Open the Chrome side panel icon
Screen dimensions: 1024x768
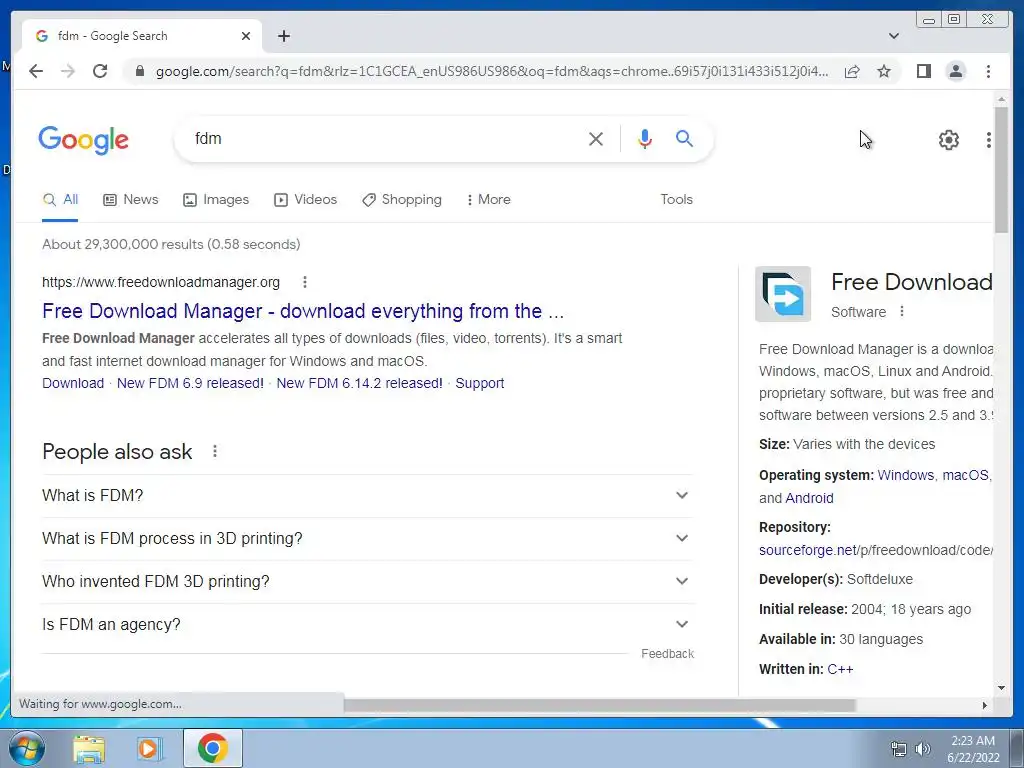coord(923,71)
